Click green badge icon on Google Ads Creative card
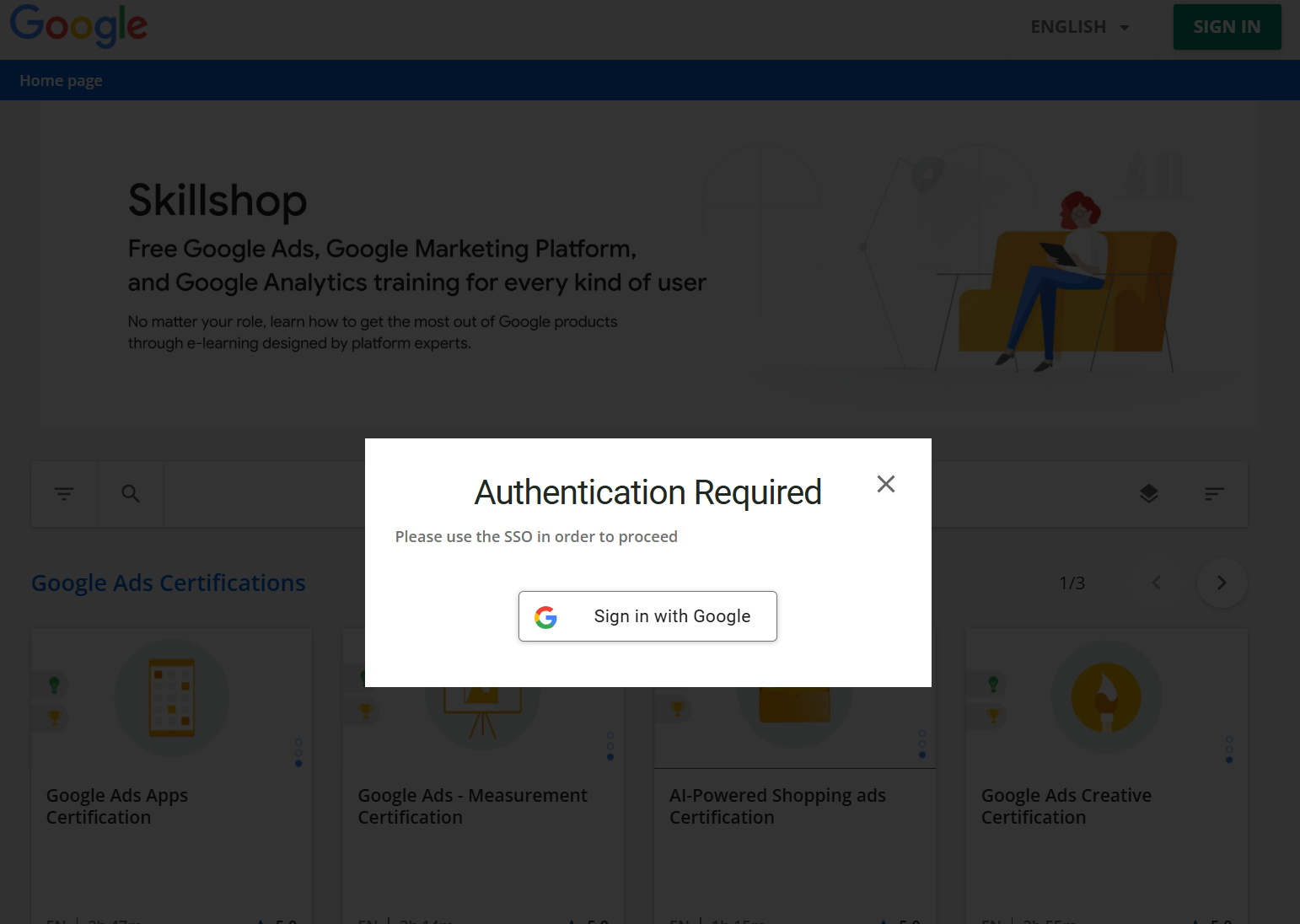 pos(993,684)
